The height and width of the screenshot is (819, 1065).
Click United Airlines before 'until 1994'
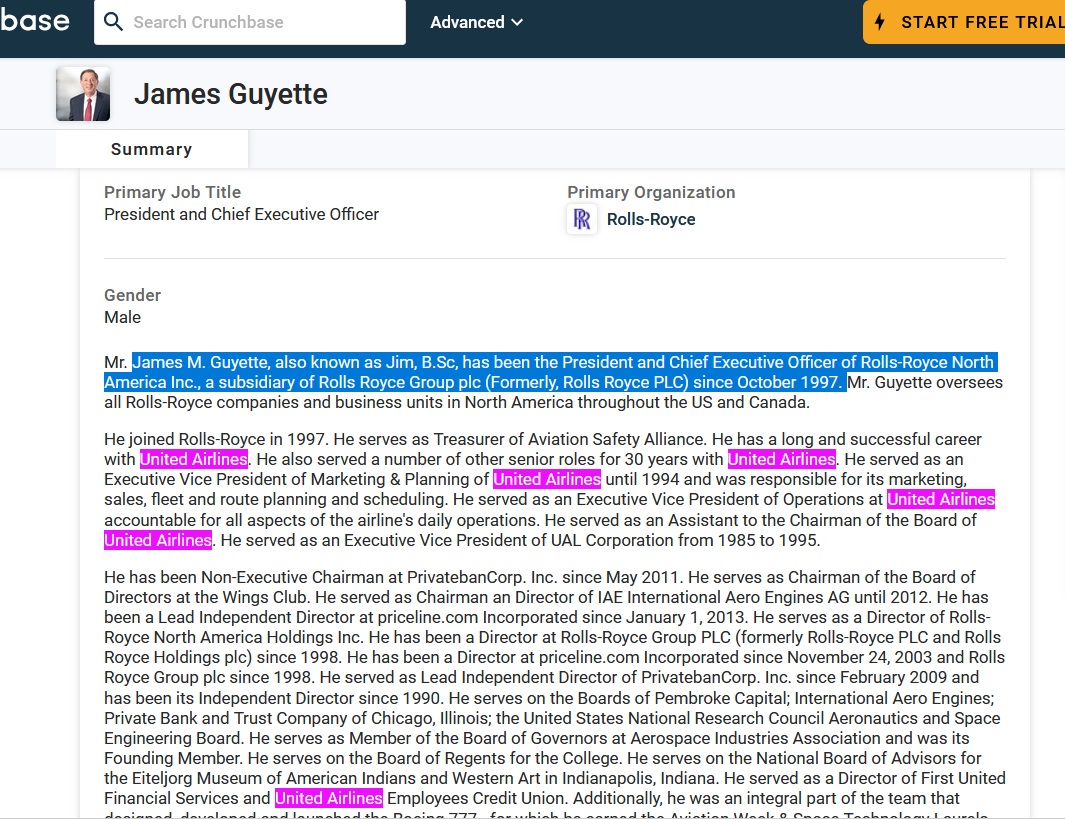click(x=547, y=479)
